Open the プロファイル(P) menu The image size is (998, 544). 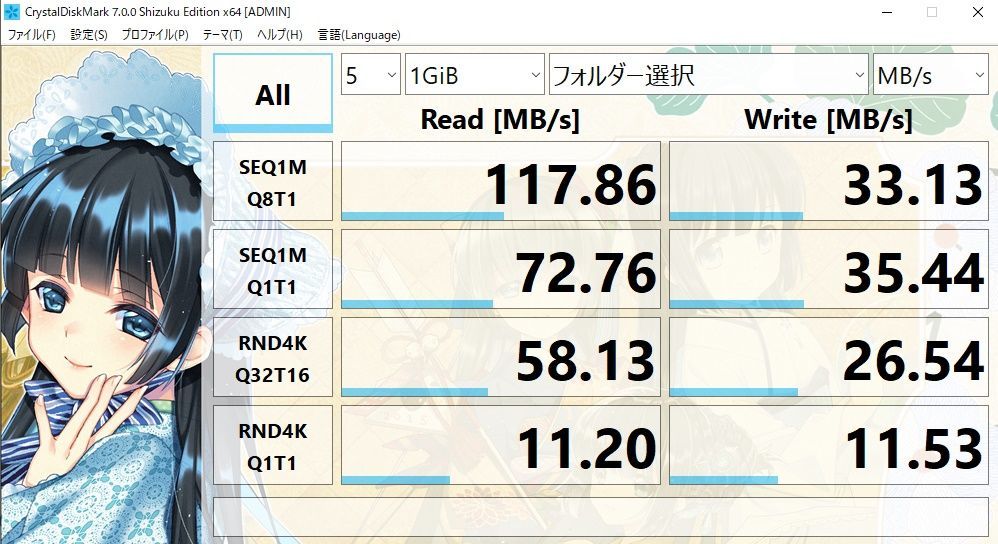point(155,34)
